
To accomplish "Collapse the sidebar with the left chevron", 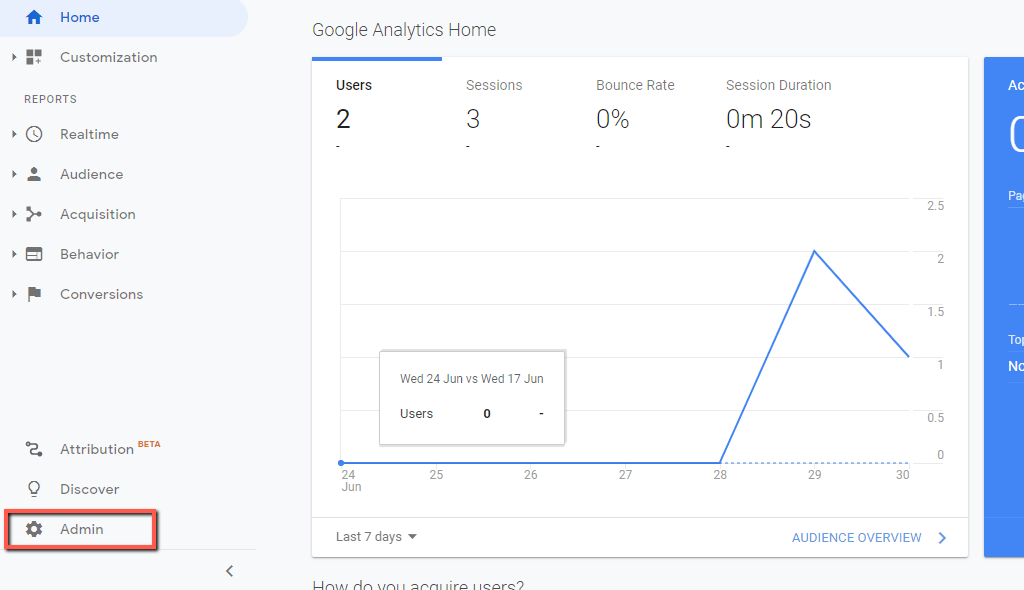I will [x=229, y=571].
